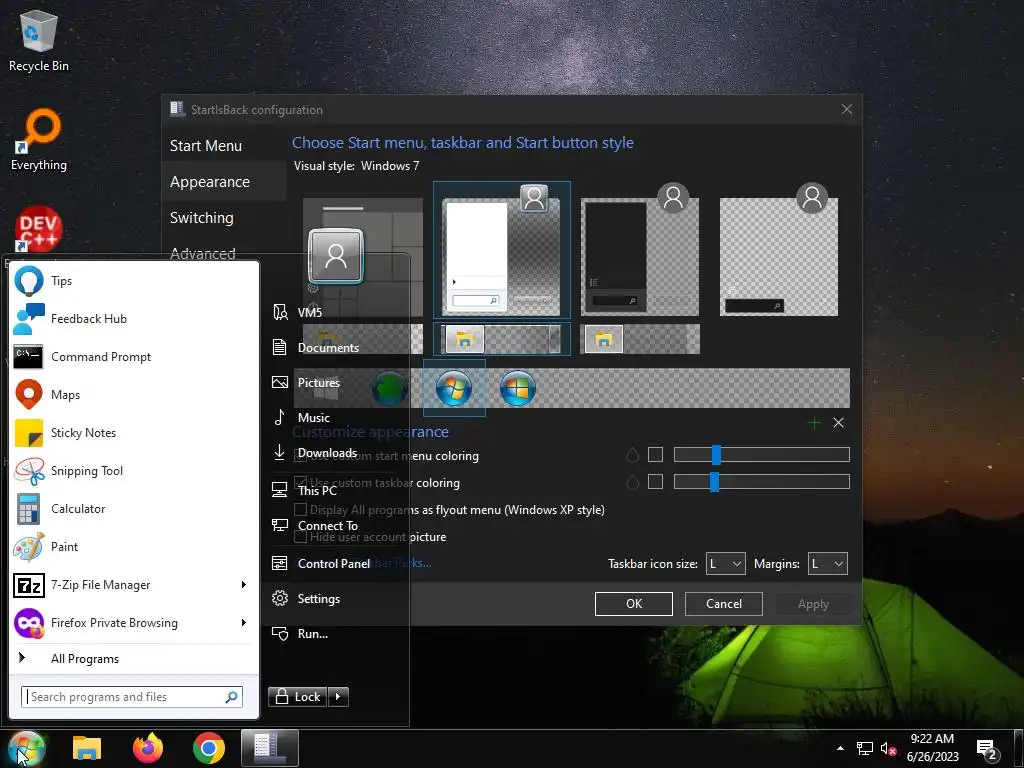1024x768 pixels.
Task: Open File Explorer from taskbar
Action: coord(87,748)
